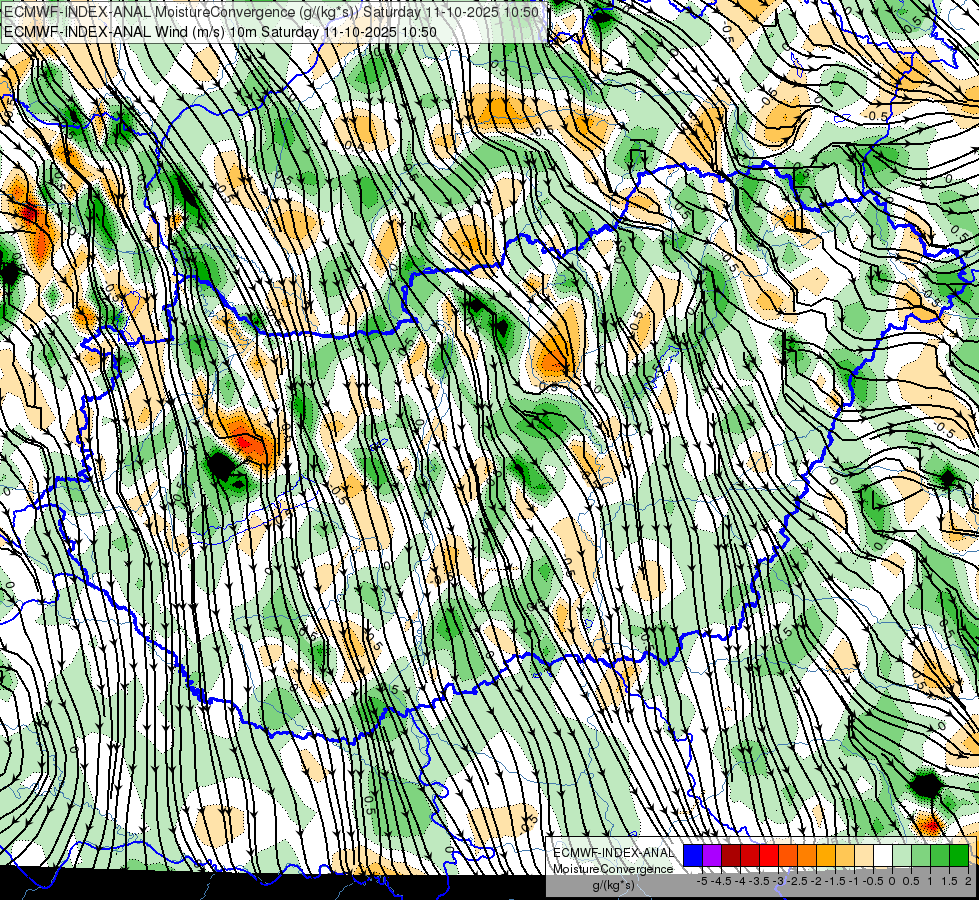The image size is (979, 900).
Task: Click the darkest green swatch before 2
Action: tap(959, 855)
